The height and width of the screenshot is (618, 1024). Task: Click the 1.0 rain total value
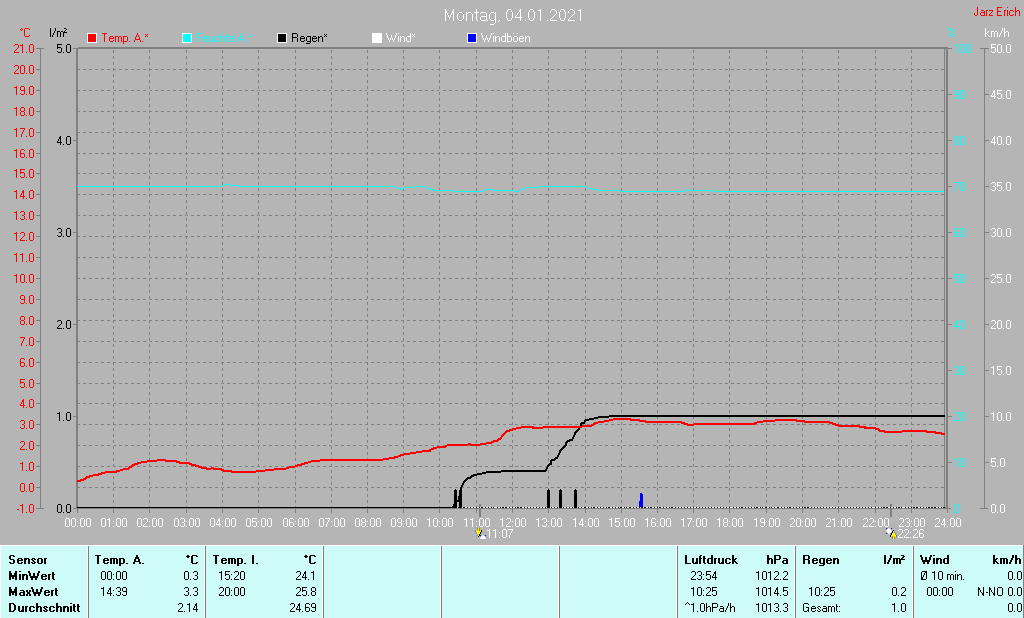click(x=899, y=608)
